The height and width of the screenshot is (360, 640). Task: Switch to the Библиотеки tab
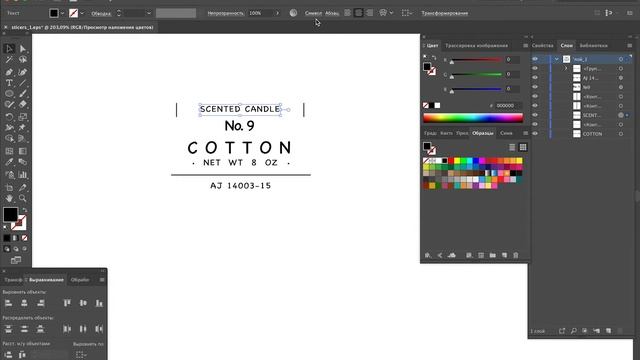pos(593,45)
